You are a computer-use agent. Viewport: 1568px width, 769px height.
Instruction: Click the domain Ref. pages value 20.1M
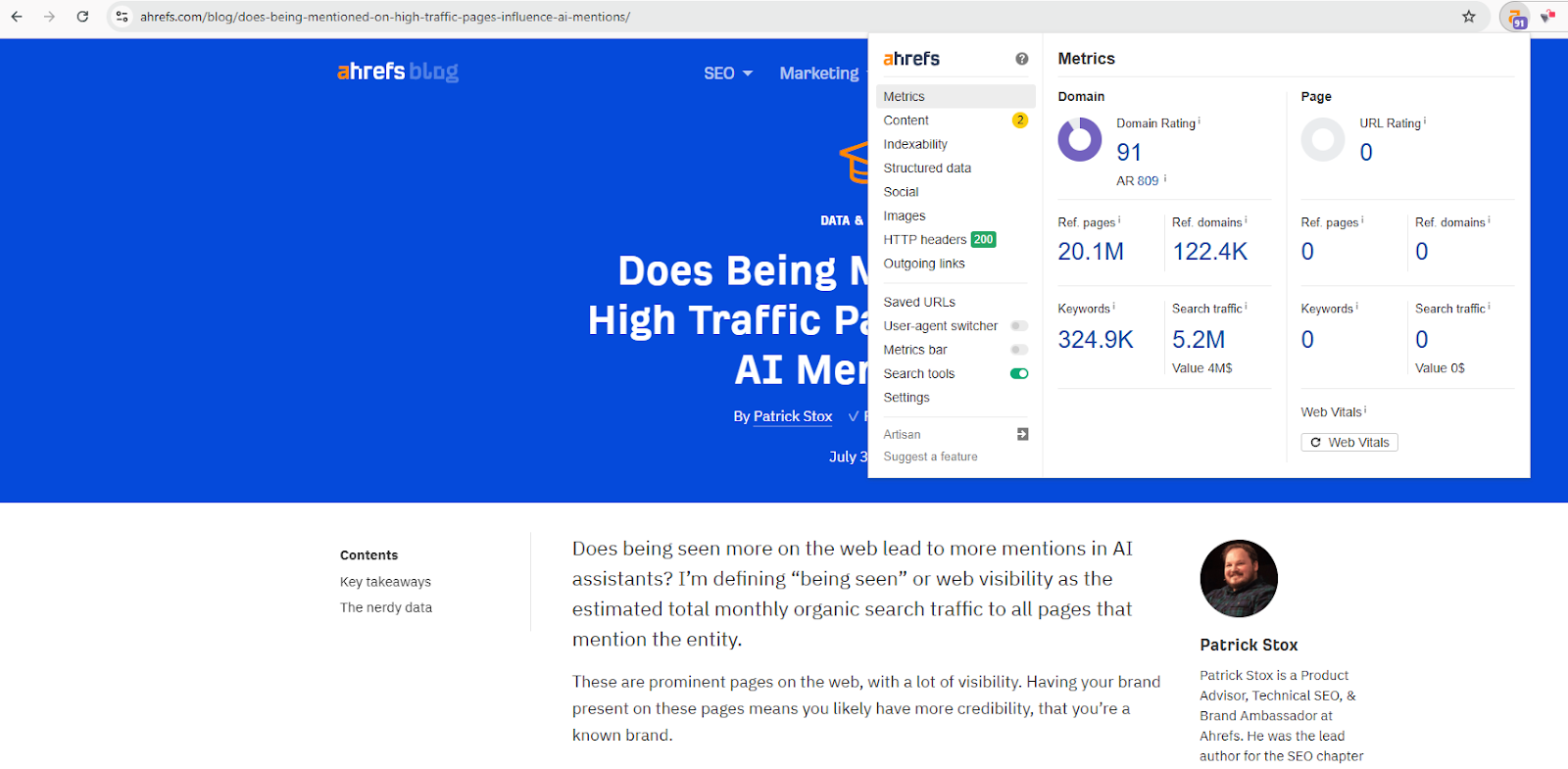(x=1091, y=252)
